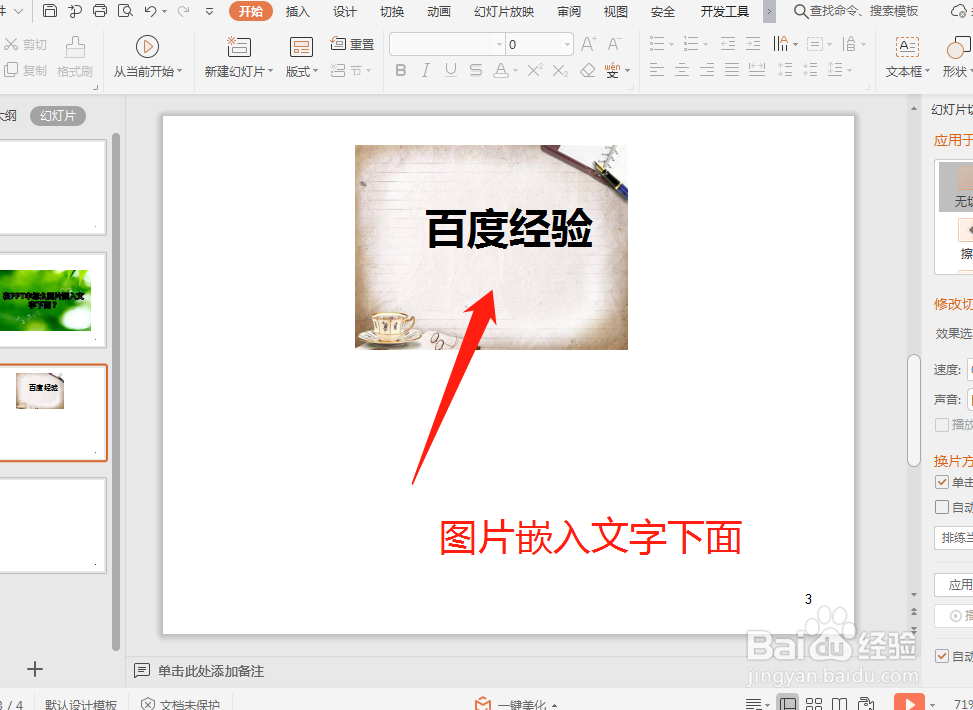Click the orange slideshow play button in status bar

[x=909, y=702]
